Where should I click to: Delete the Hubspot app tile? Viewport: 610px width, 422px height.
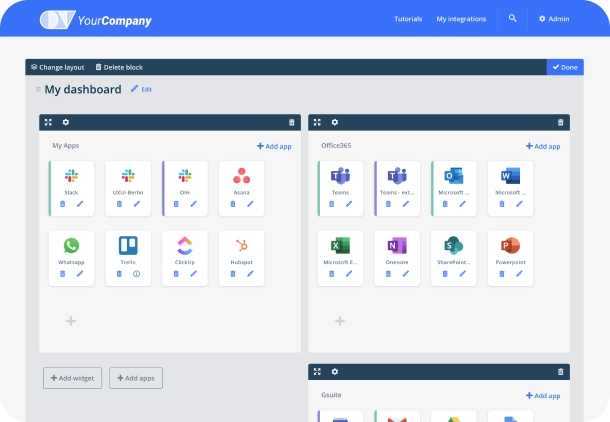233,274
